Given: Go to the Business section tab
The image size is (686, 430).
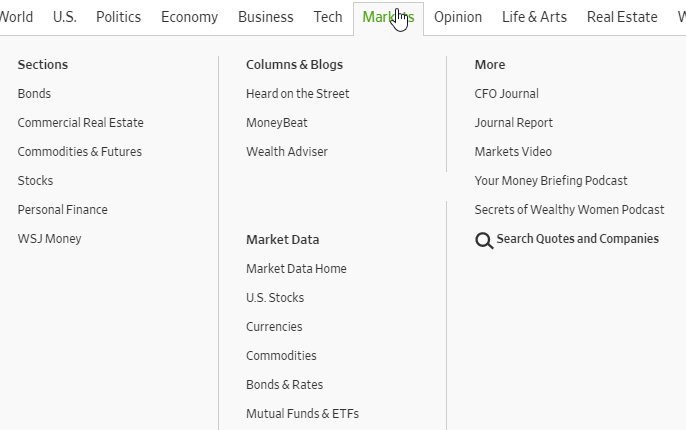Looking at the screenshot, I should coord(266,17).
